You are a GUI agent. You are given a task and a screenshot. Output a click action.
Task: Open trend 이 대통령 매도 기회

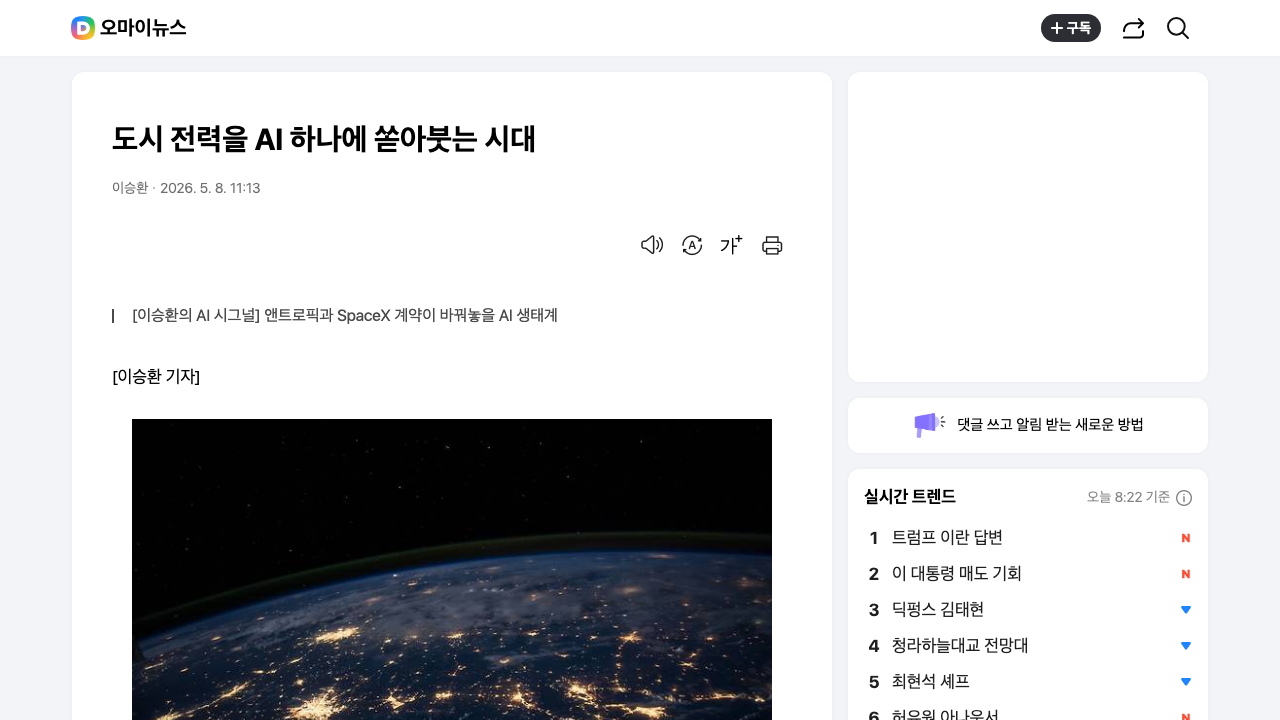pos(957,574)
